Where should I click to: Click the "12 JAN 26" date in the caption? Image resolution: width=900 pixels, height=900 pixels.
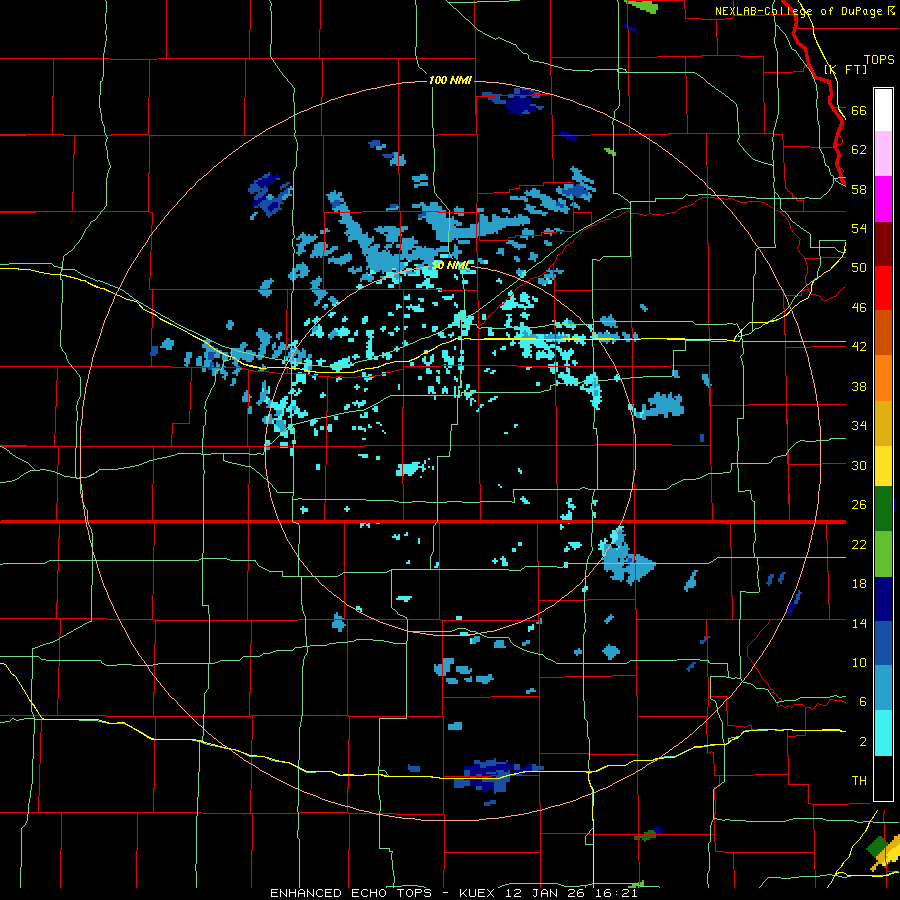[546, 893]
